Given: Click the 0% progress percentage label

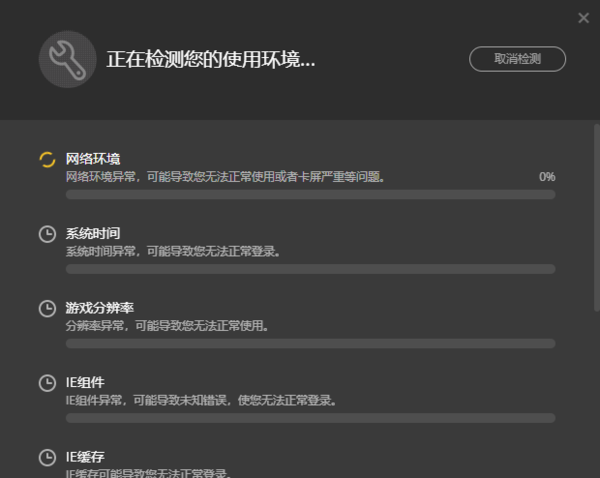Looking at the screenshot, I should pos(547,177).
